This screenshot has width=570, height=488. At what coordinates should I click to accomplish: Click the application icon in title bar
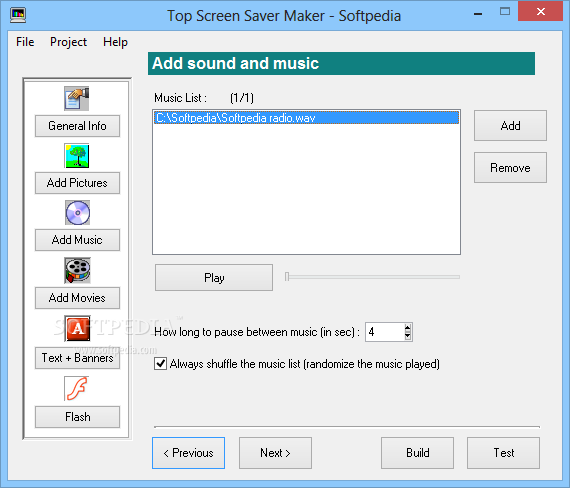[x=18, y=15]
